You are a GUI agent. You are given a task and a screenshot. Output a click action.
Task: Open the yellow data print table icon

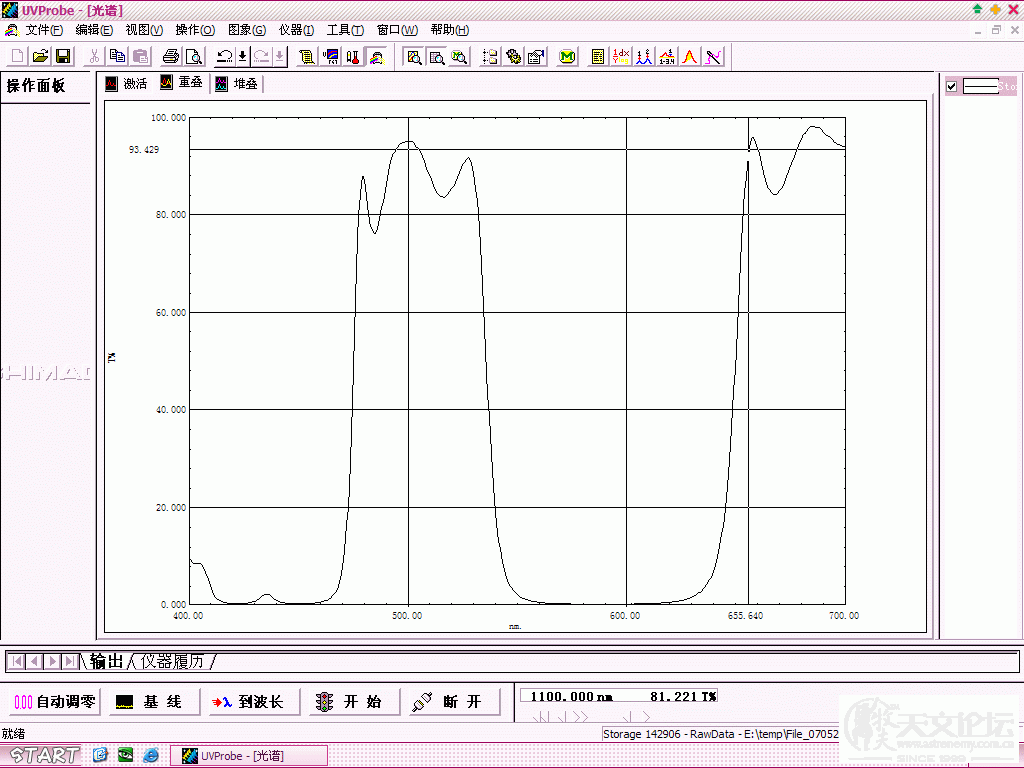[598, 56]
